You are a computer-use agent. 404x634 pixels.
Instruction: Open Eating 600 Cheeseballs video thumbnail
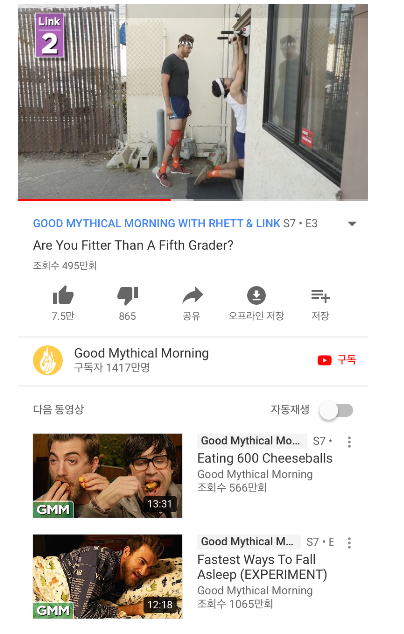[108, 476]
